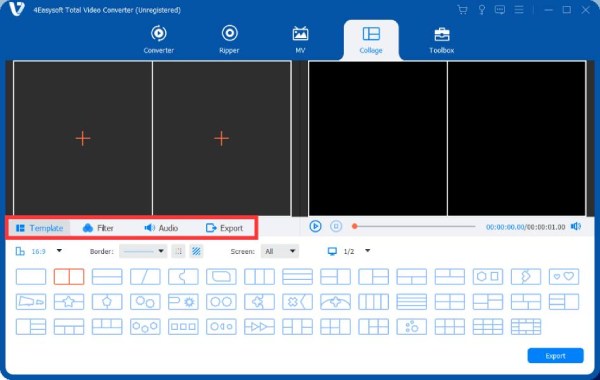The height and width of the screenshot is (380, 600).
Task: Click the bottom-right Export button
Action: click(555, 356)
